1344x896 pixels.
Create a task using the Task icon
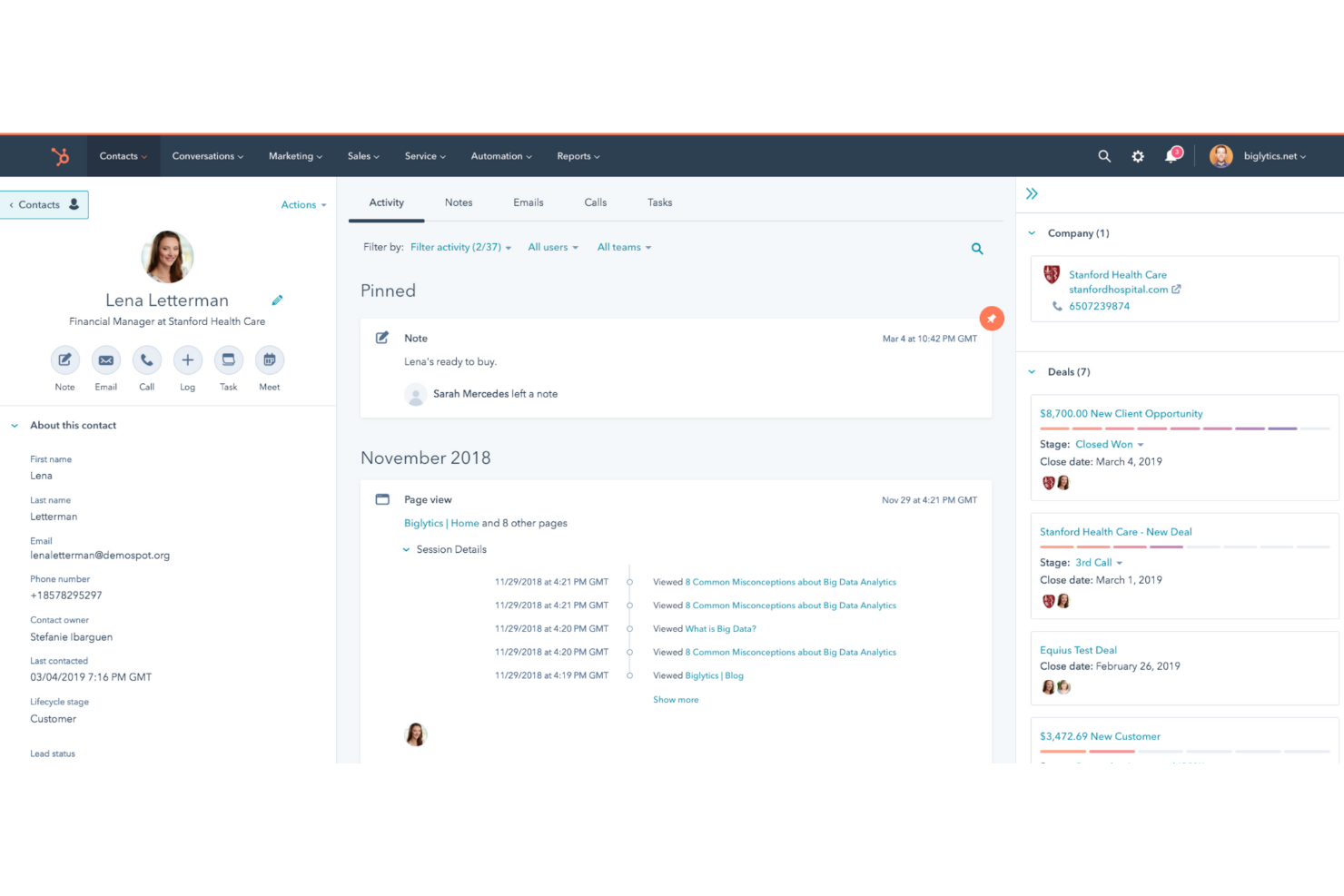[x=228, y=360]
